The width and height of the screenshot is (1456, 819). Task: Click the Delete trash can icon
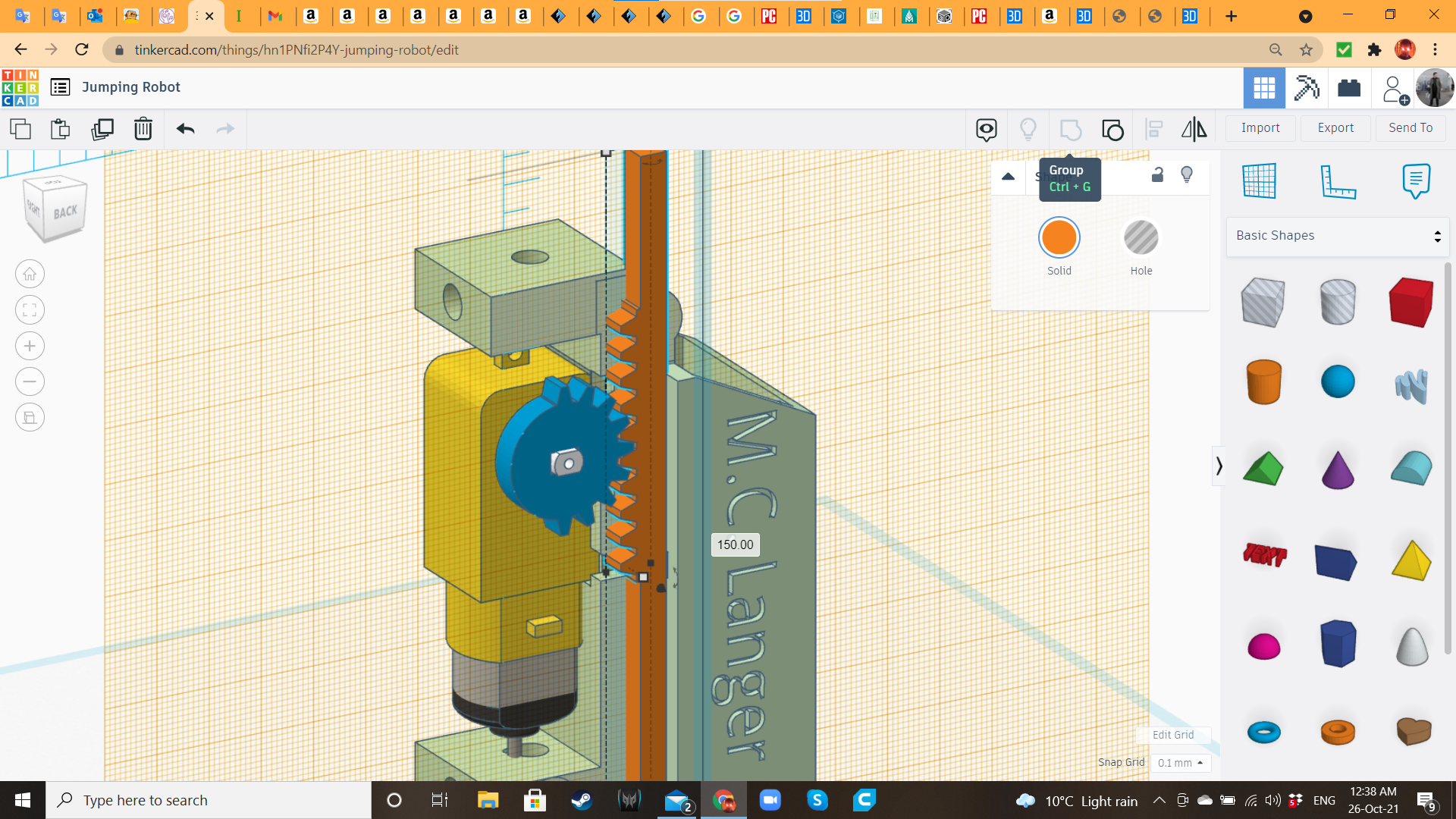point(143,129)
